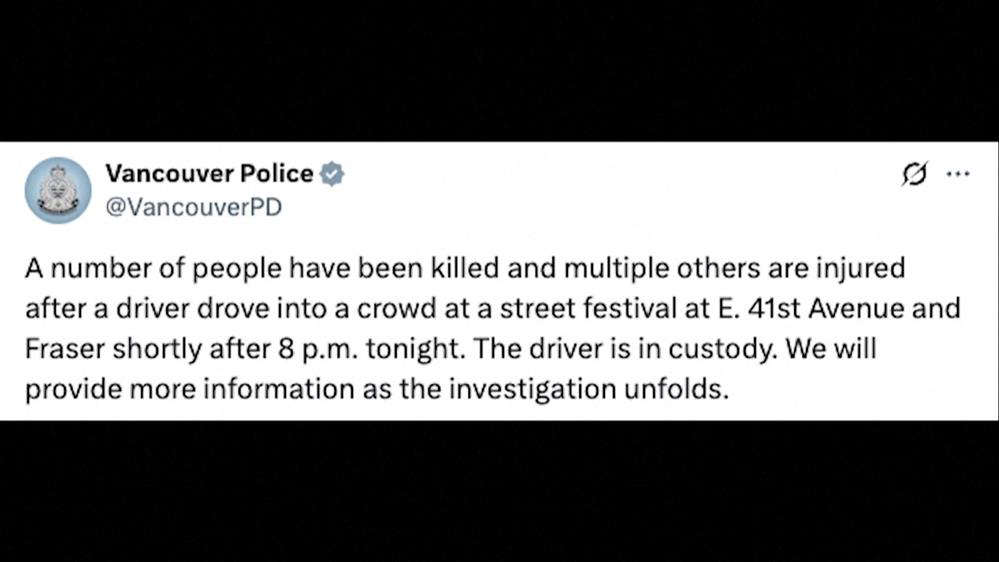Click the word "Fraser" in the post

(x=61, y=349)
